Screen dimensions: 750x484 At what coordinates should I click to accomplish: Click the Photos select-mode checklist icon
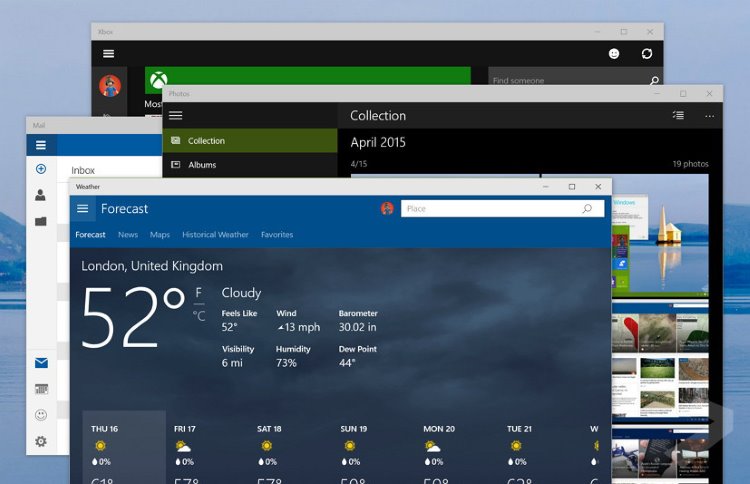tap(678, 116)
